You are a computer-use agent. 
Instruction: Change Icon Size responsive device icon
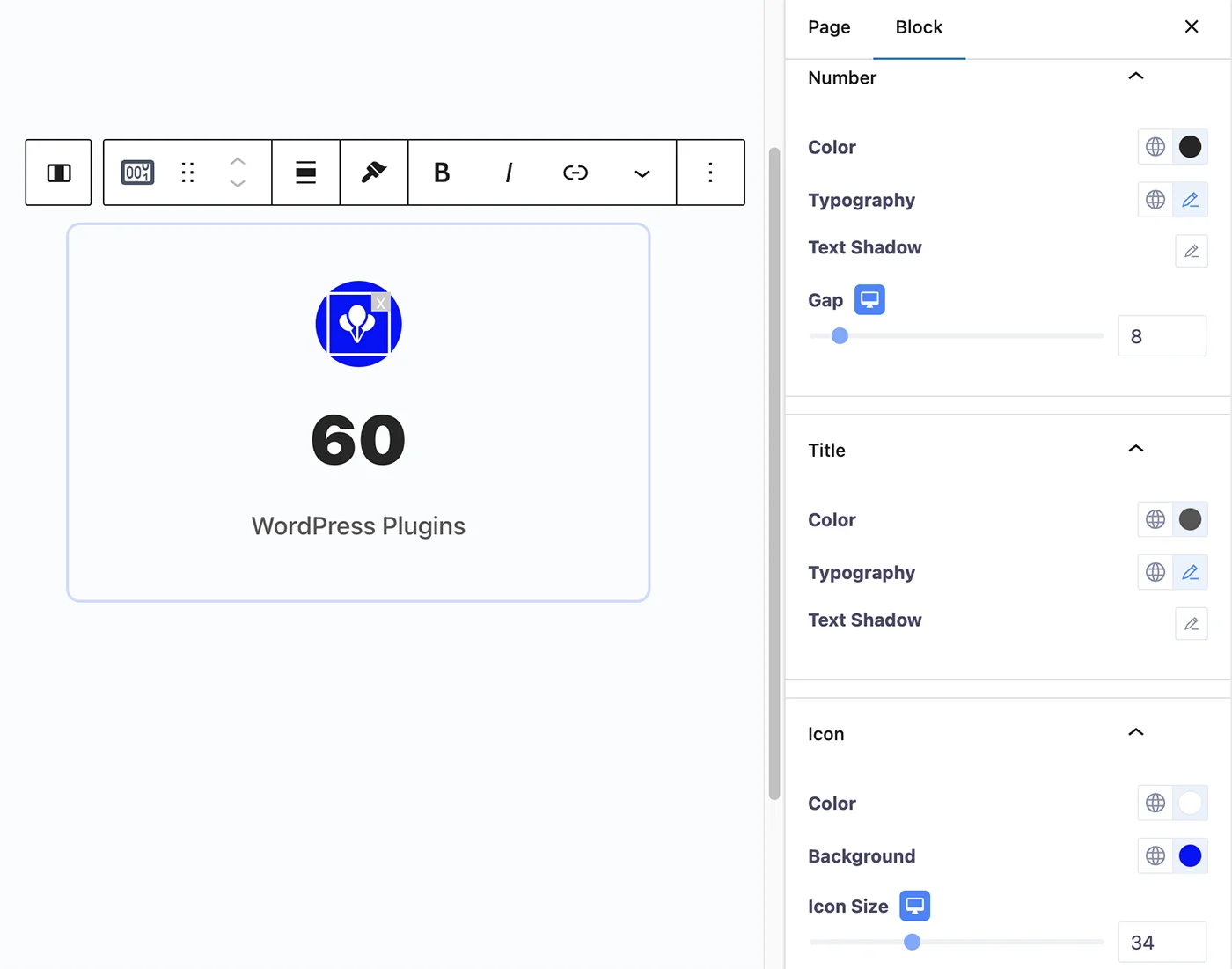point(914,906)
